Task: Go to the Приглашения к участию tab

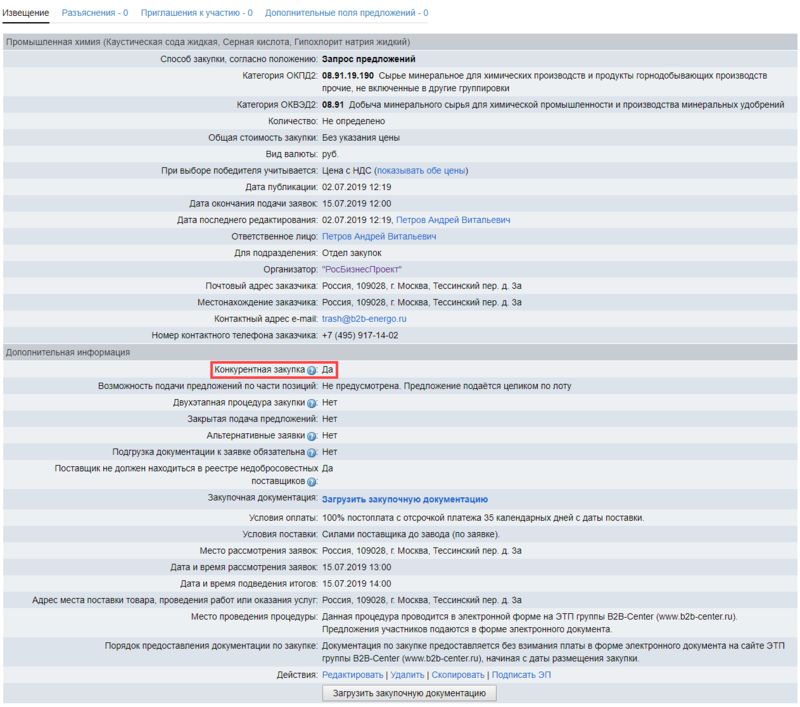Action: click(x=196, y=13)
